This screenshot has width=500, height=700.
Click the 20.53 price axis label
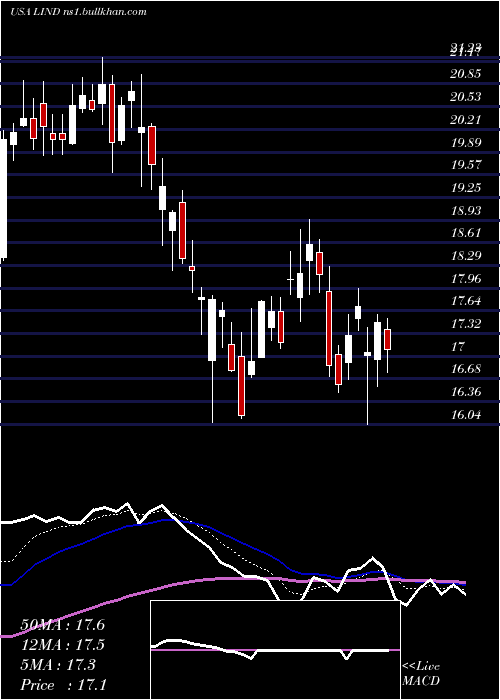pos(466,97)
